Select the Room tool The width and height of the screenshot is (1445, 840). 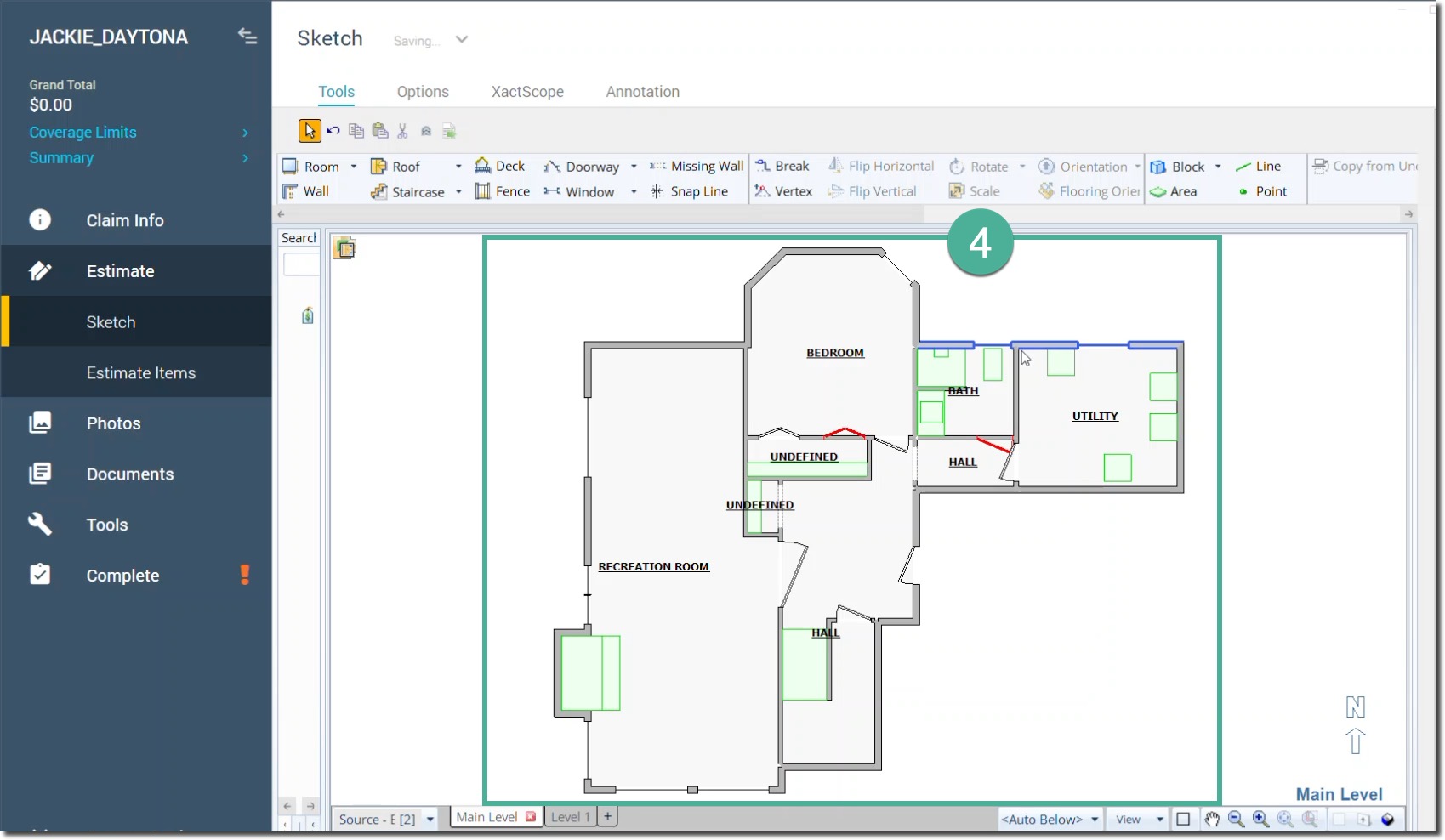[x=311, y=167]
